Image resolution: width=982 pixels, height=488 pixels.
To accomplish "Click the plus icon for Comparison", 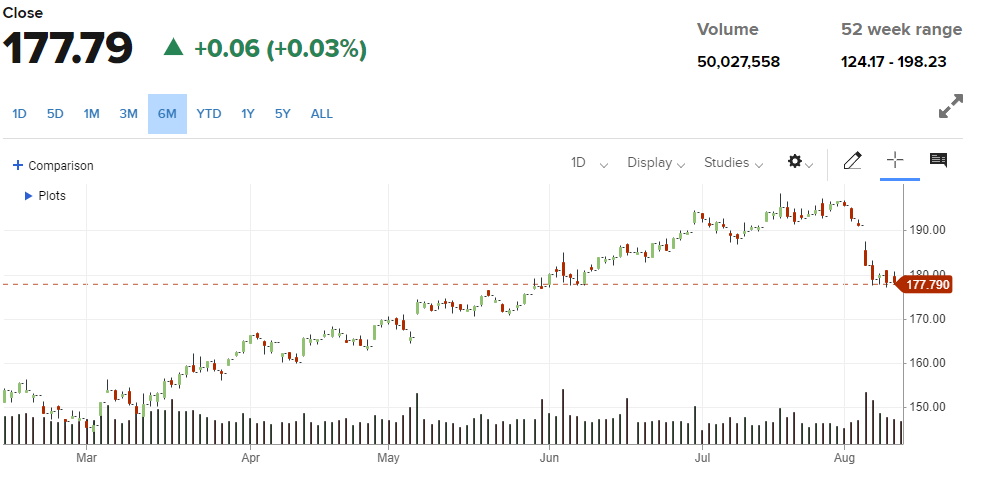I will tap(18, 166).
